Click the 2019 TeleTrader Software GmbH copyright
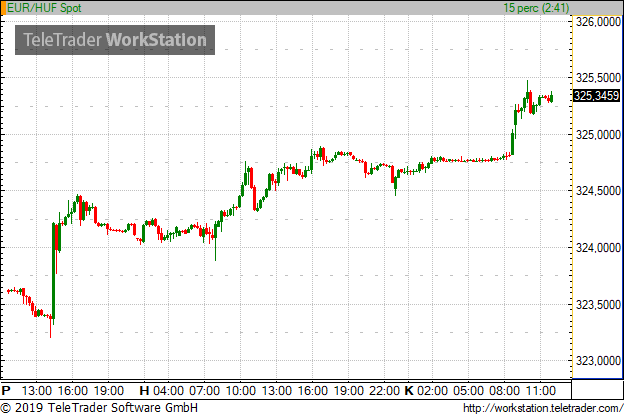 [99, 408]
